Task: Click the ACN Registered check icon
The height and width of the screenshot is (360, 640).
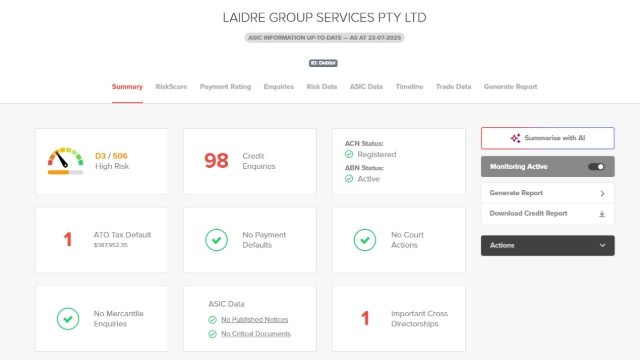Action: click(349, 154)
